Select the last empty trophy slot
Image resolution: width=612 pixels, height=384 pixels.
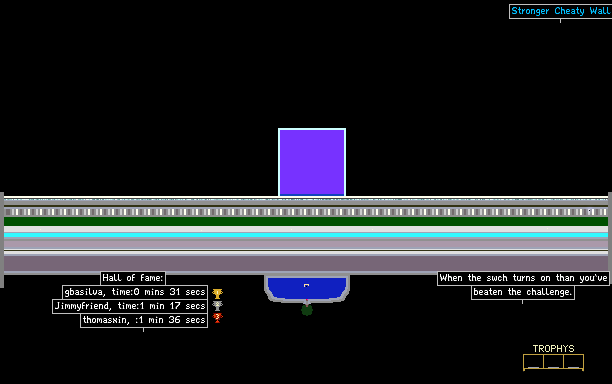573,361
